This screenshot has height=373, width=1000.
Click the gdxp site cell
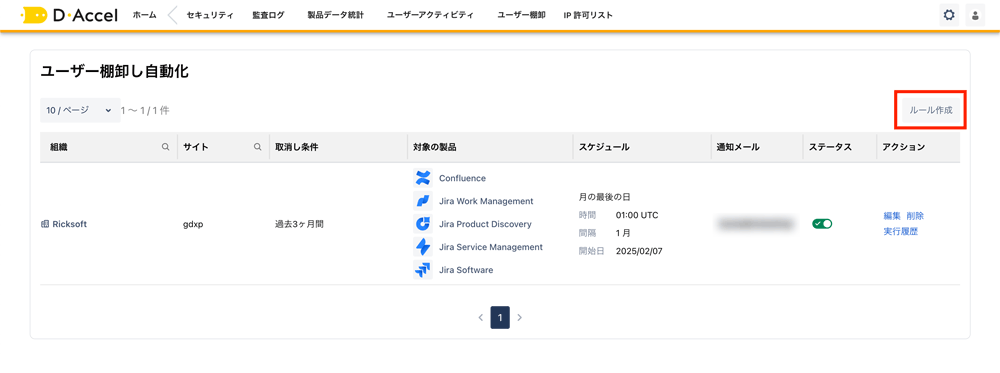coord(193,224)
